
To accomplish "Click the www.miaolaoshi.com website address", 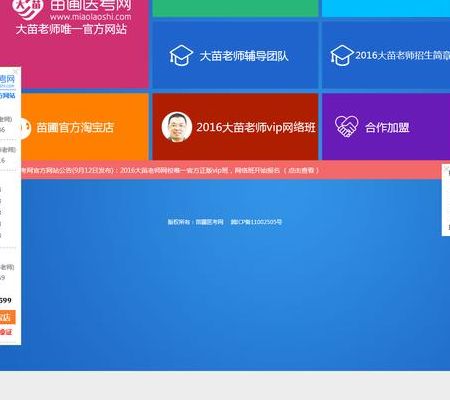I will tap(90, 17).
